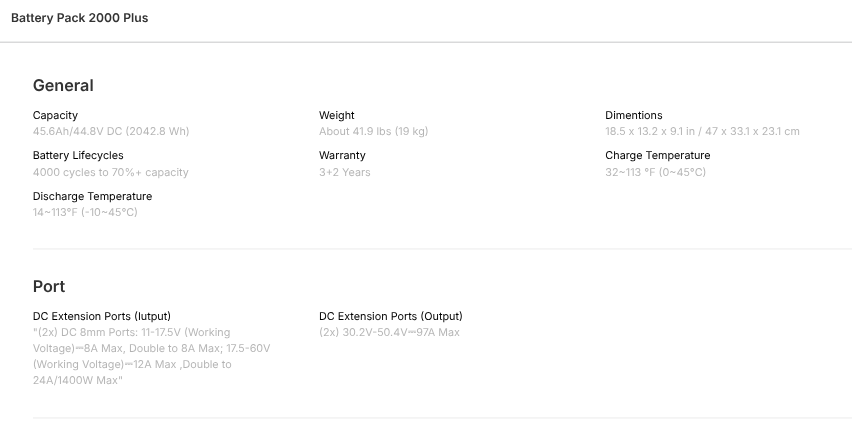852x421 pixels.
Task: Click the DC Extension Ports (Output) label
Action: pyautogui.click(x=390, y=316)
